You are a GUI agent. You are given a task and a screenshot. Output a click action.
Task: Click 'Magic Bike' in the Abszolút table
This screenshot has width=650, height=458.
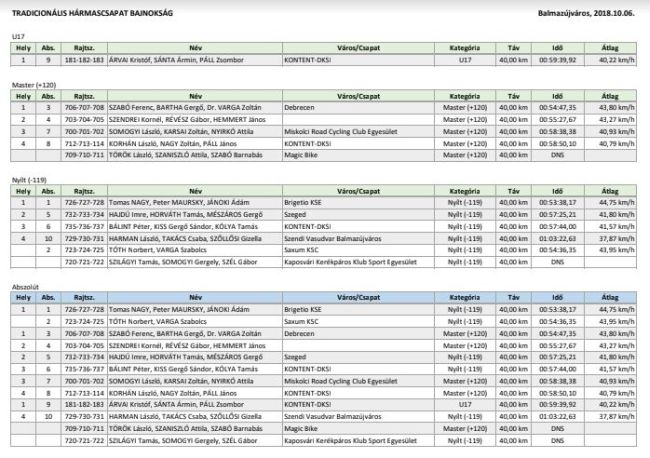[301, 429]
